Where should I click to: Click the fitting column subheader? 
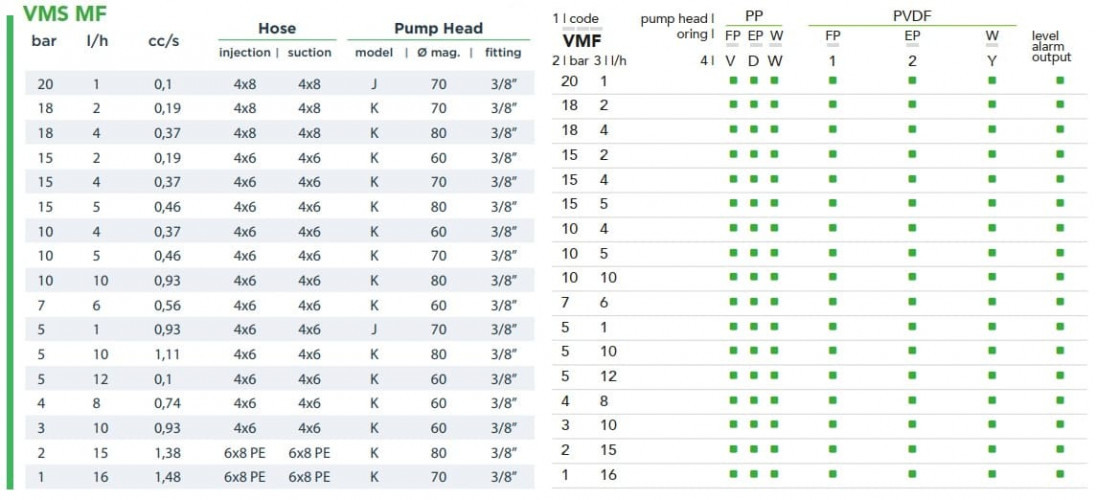[x=503, y=53]
